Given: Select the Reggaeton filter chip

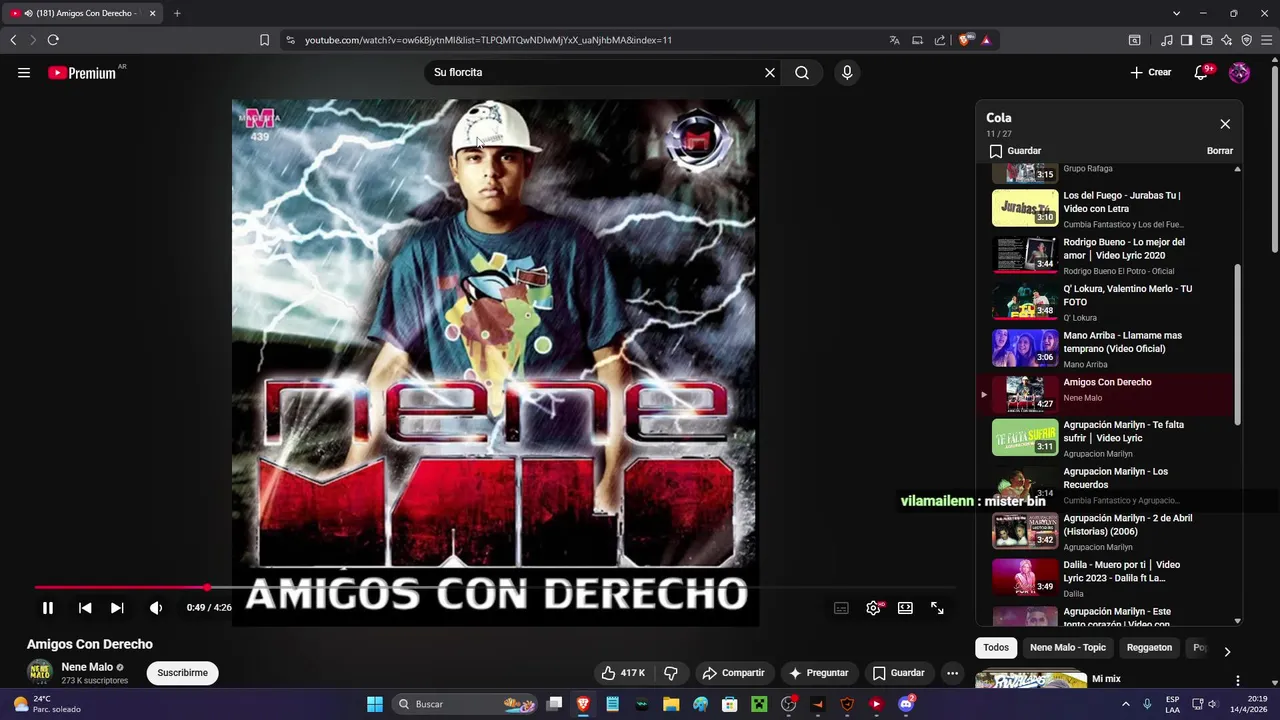Looking at the screenshot, I should (1149, 647).
